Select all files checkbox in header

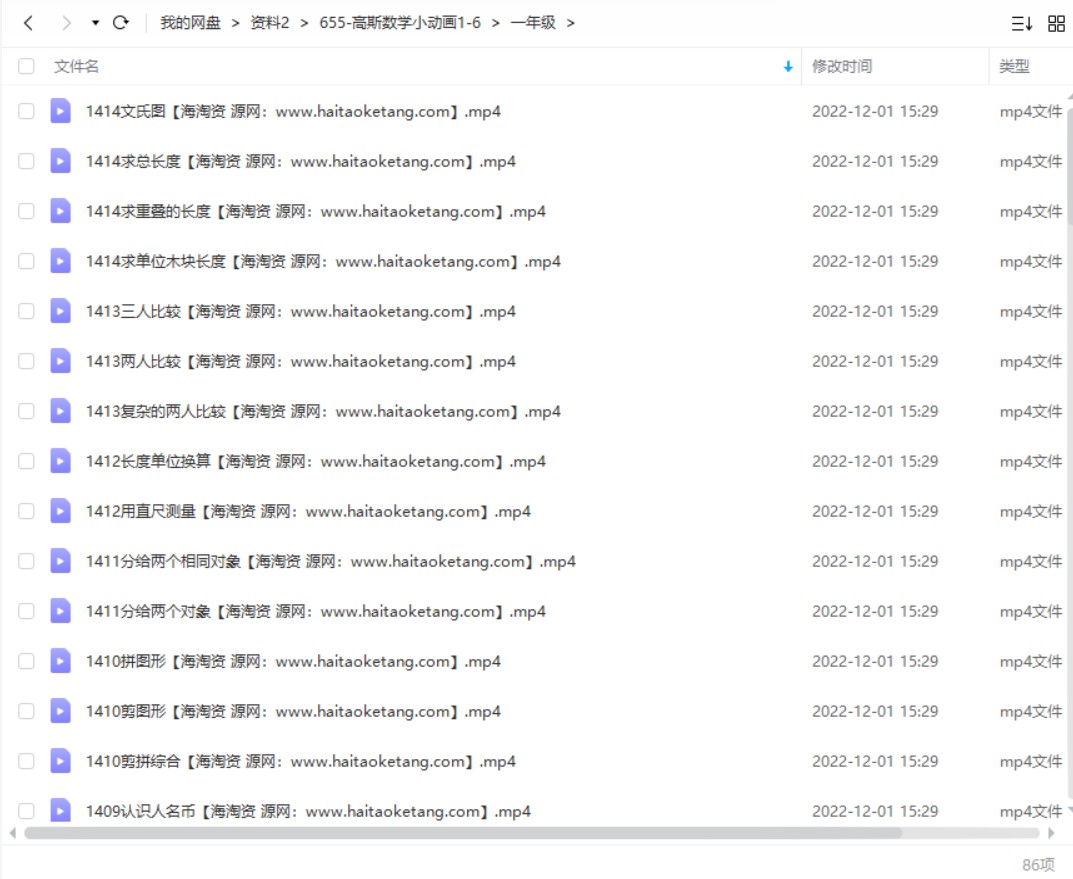(x=26, y=66)
